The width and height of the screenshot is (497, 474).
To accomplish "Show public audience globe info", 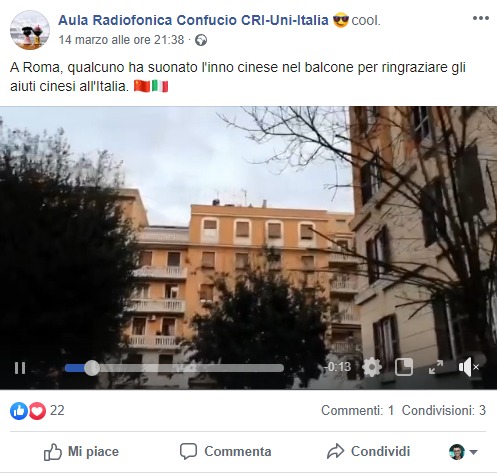I will [x=201, y=40].
